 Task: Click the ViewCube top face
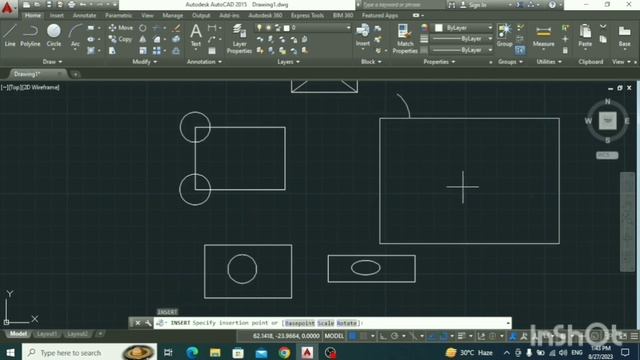pos(607,121)
